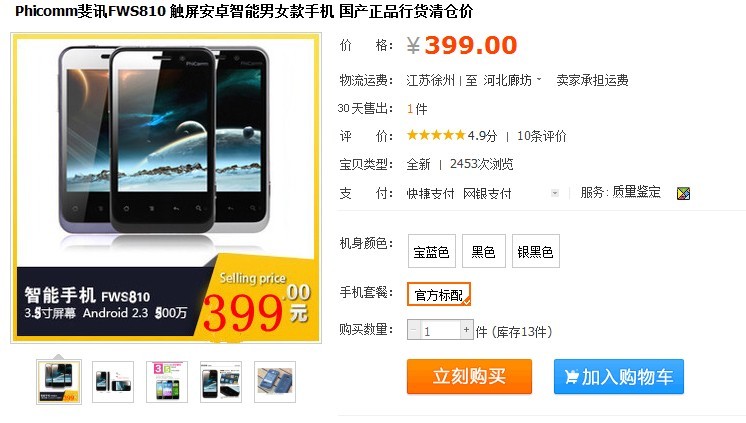
Task: Increase purchase quantity with plus button
Action: pos(466,330)
